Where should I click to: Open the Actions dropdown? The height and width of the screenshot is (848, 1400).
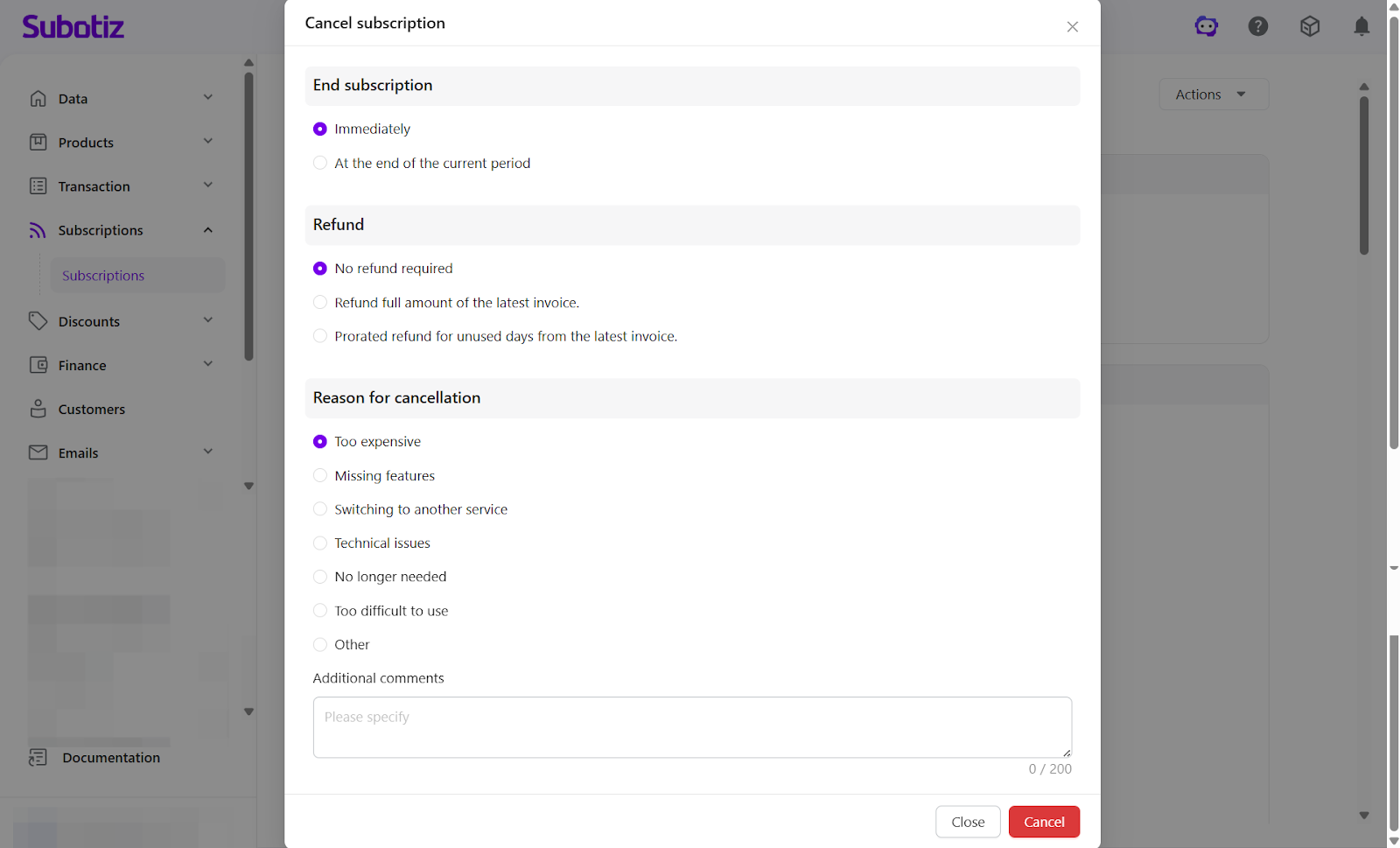click(x=1212, y=95)
